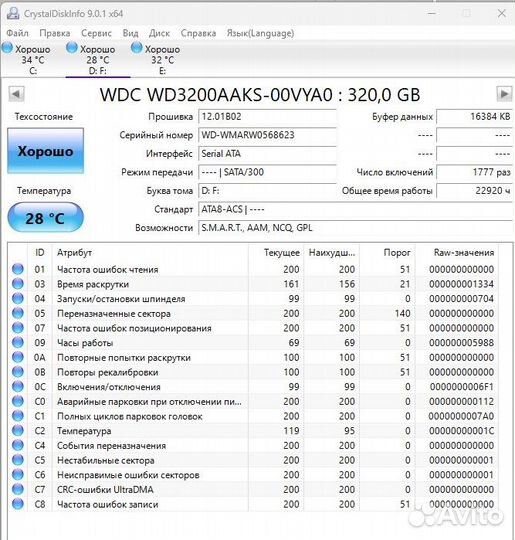
Task: Click the Текущее column header
Action: 276,253
